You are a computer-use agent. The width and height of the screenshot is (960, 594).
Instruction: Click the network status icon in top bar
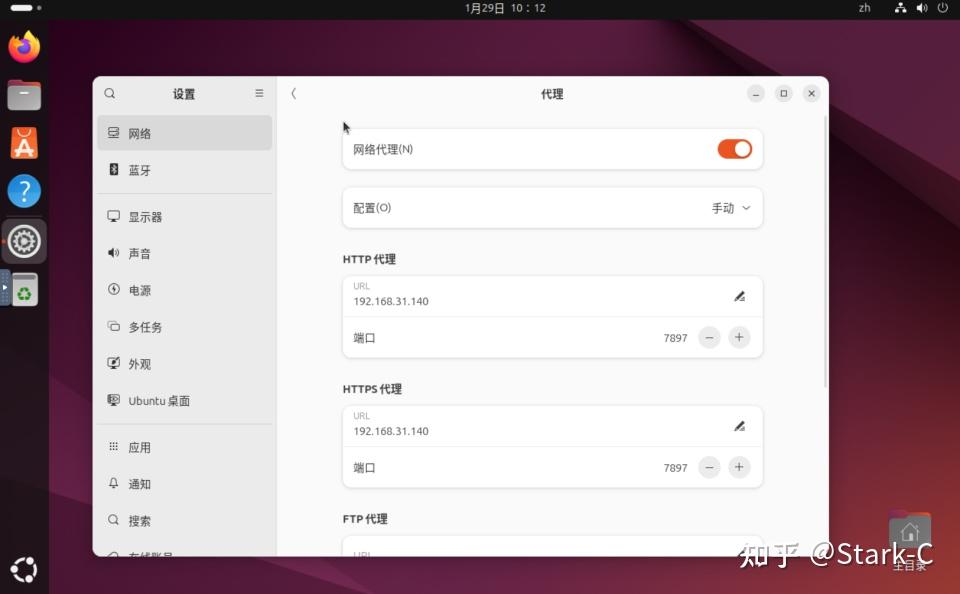click(x=901, y=8)
